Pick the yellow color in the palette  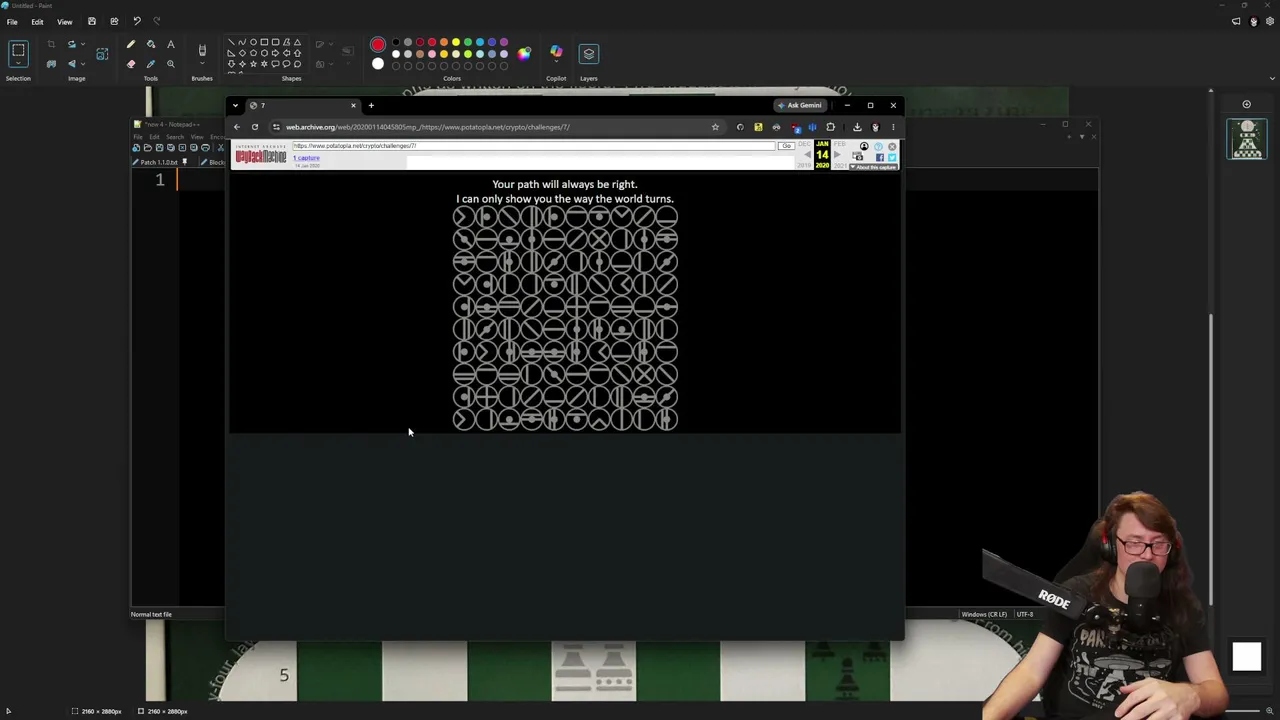(x=456, y=42)
